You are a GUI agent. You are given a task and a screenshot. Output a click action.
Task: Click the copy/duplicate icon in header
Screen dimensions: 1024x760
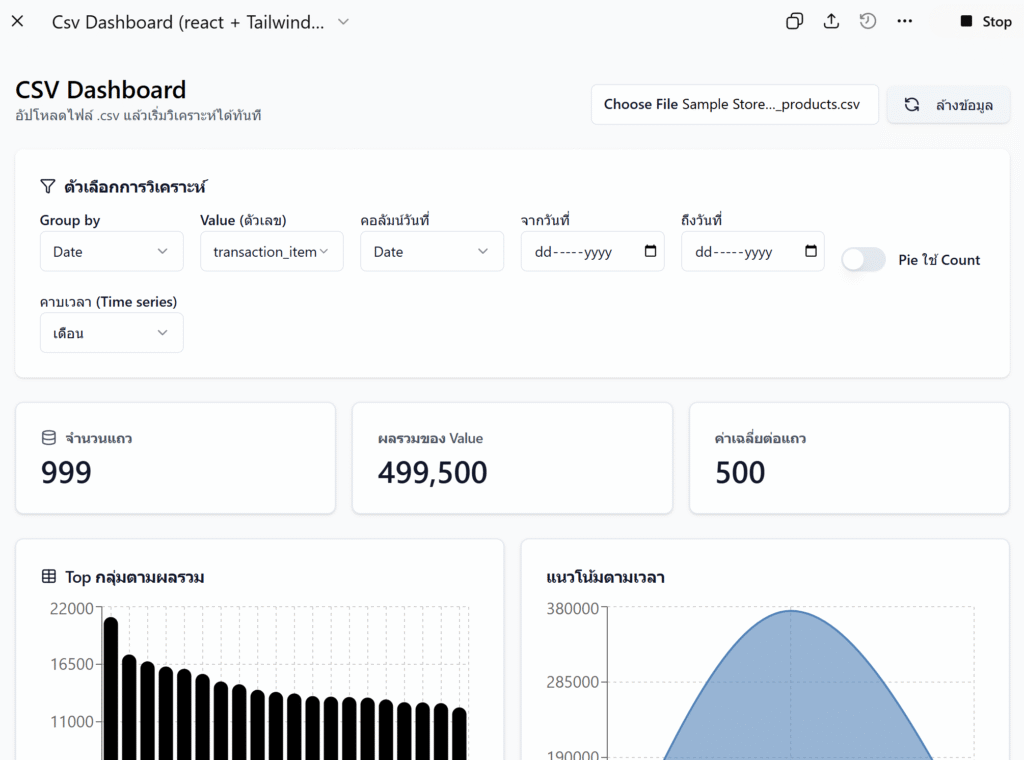[794, 21]
